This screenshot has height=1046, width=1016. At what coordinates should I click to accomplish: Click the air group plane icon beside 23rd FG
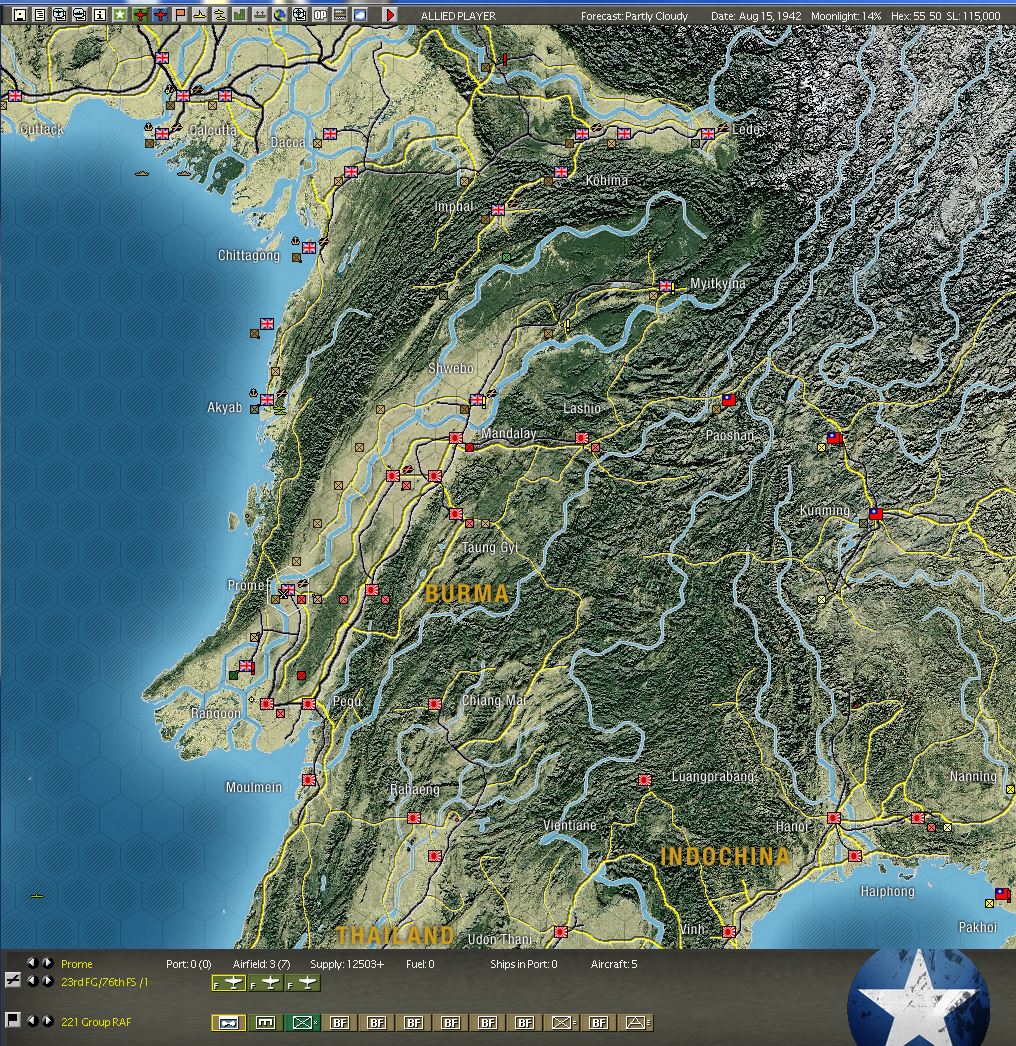click(13, 980)
